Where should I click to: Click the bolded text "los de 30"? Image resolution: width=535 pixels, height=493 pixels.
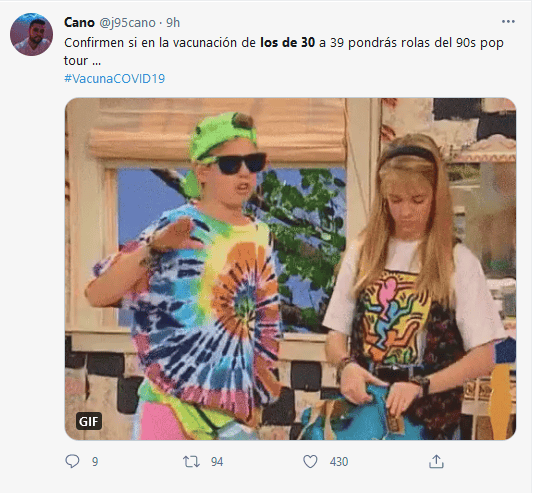click(x=287, y=43)
